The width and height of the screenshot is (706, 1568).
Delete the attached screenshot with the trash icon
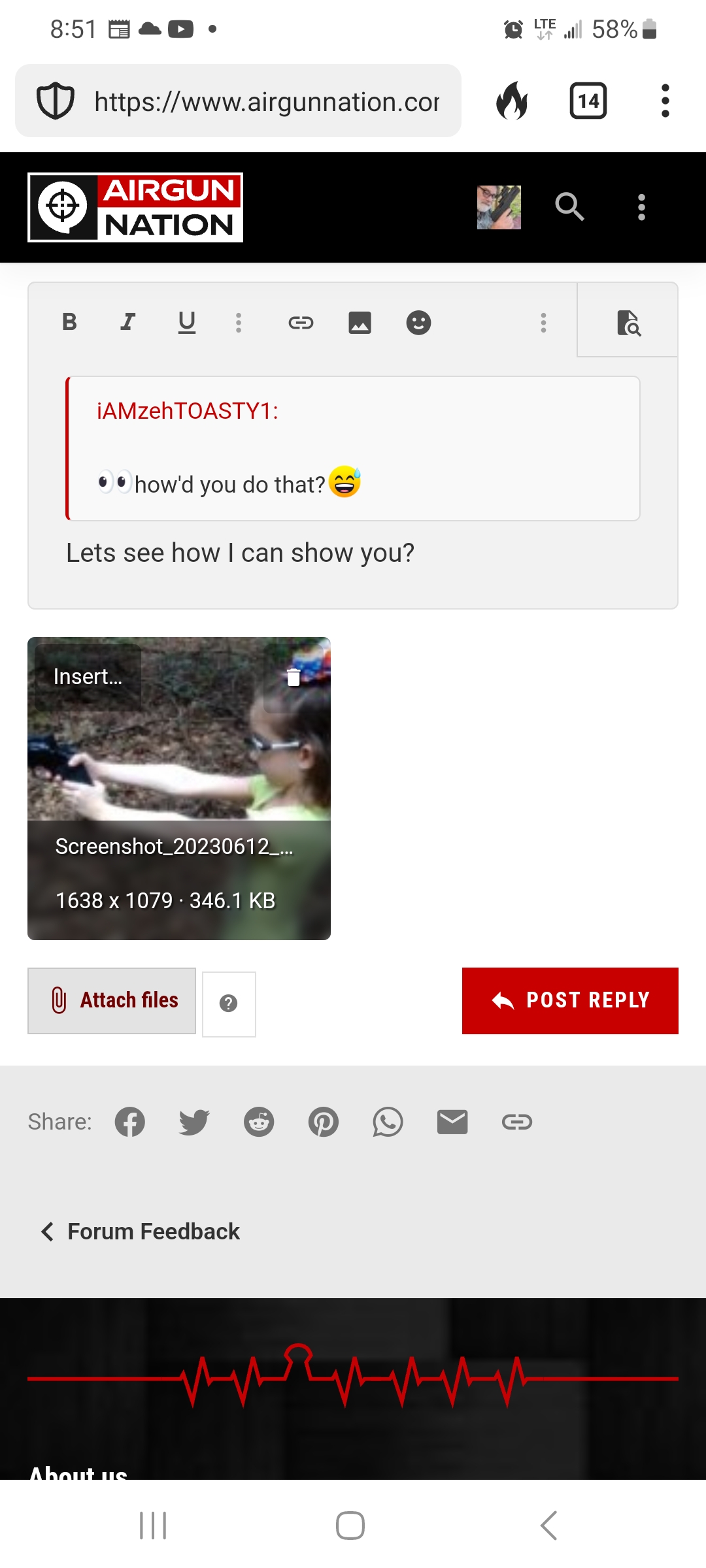pos(294,677)
